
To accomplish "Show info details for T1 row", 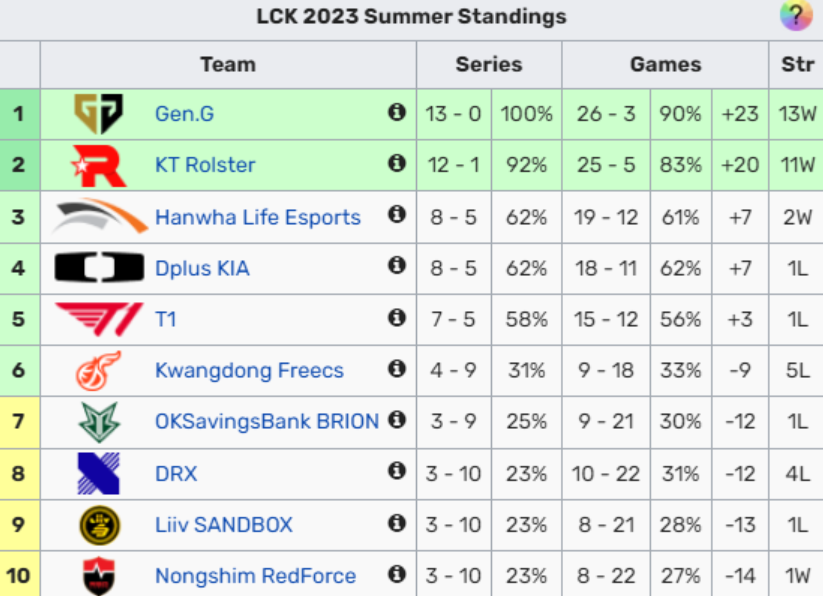I will click(397, 317).
